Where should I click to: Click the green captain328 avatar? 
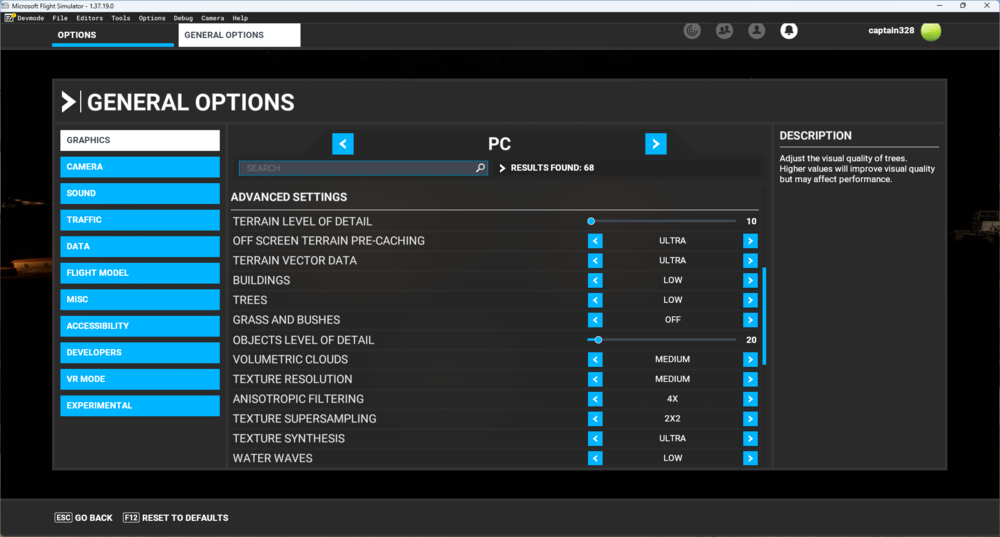click(x=931, y=31)
